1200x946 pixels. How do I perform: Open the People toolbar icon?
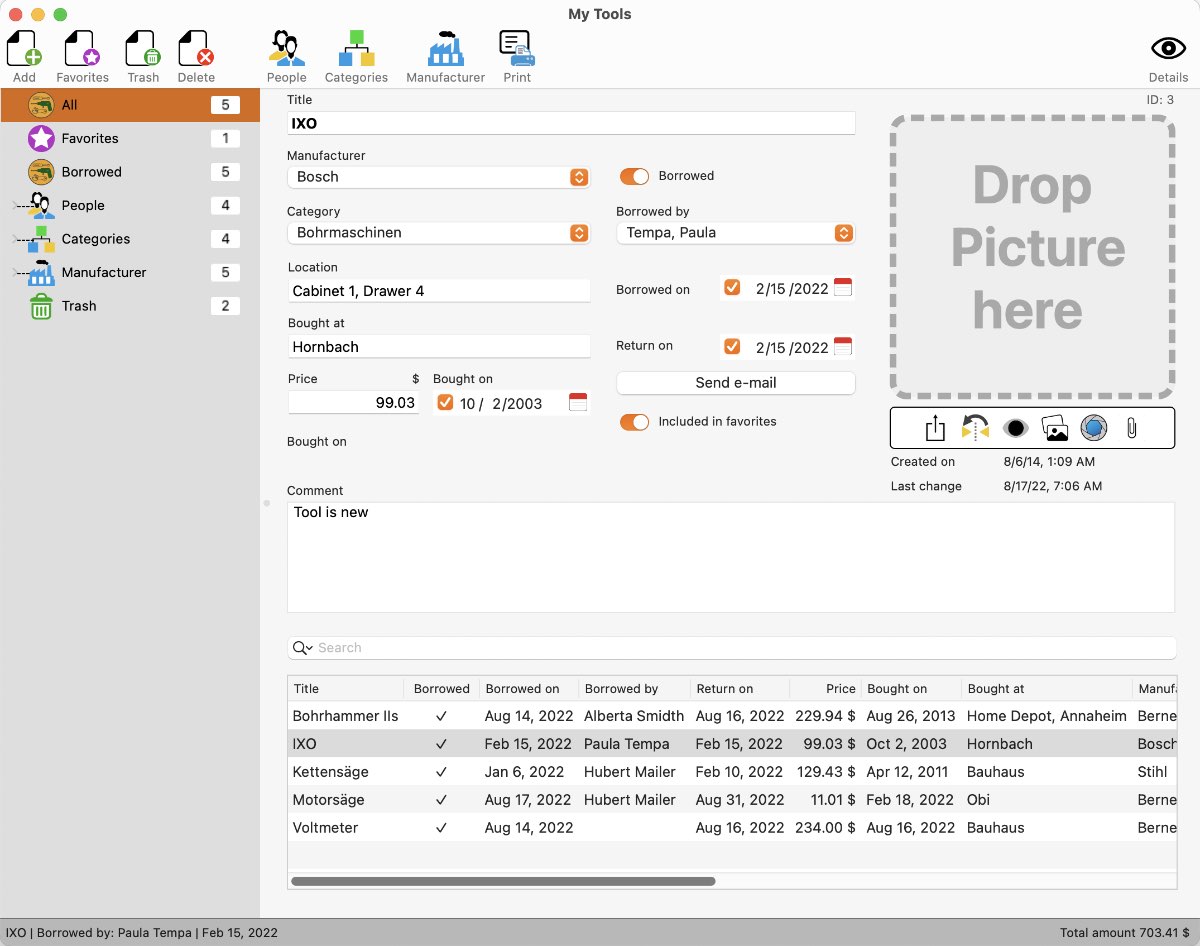(x=286, y=48)
